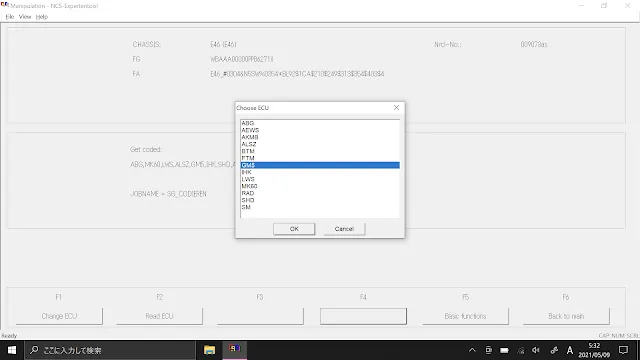
Task: Confirm ECU selection with OK
Action: point(294,229)
